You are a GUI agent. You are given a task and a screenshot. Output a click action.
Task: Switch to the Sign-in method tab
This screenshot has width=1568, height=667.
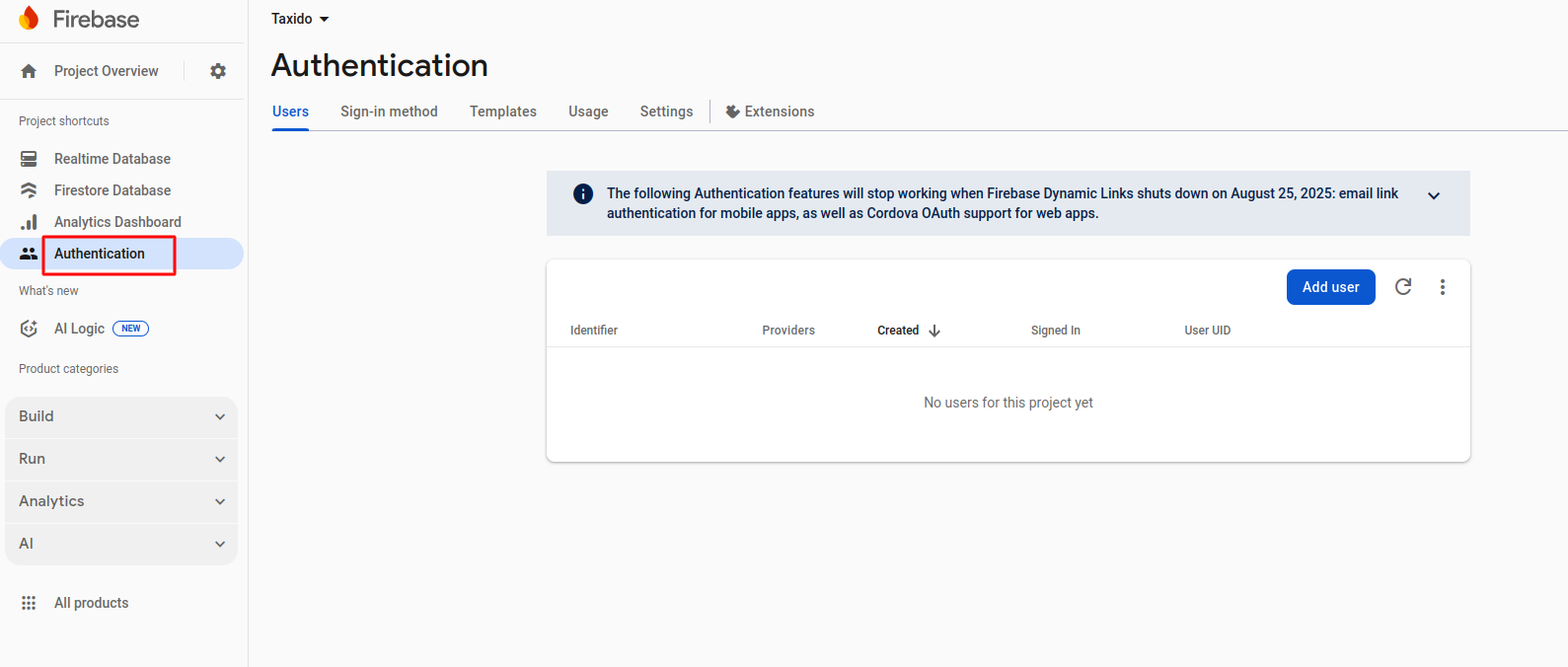tap(389, 111)
